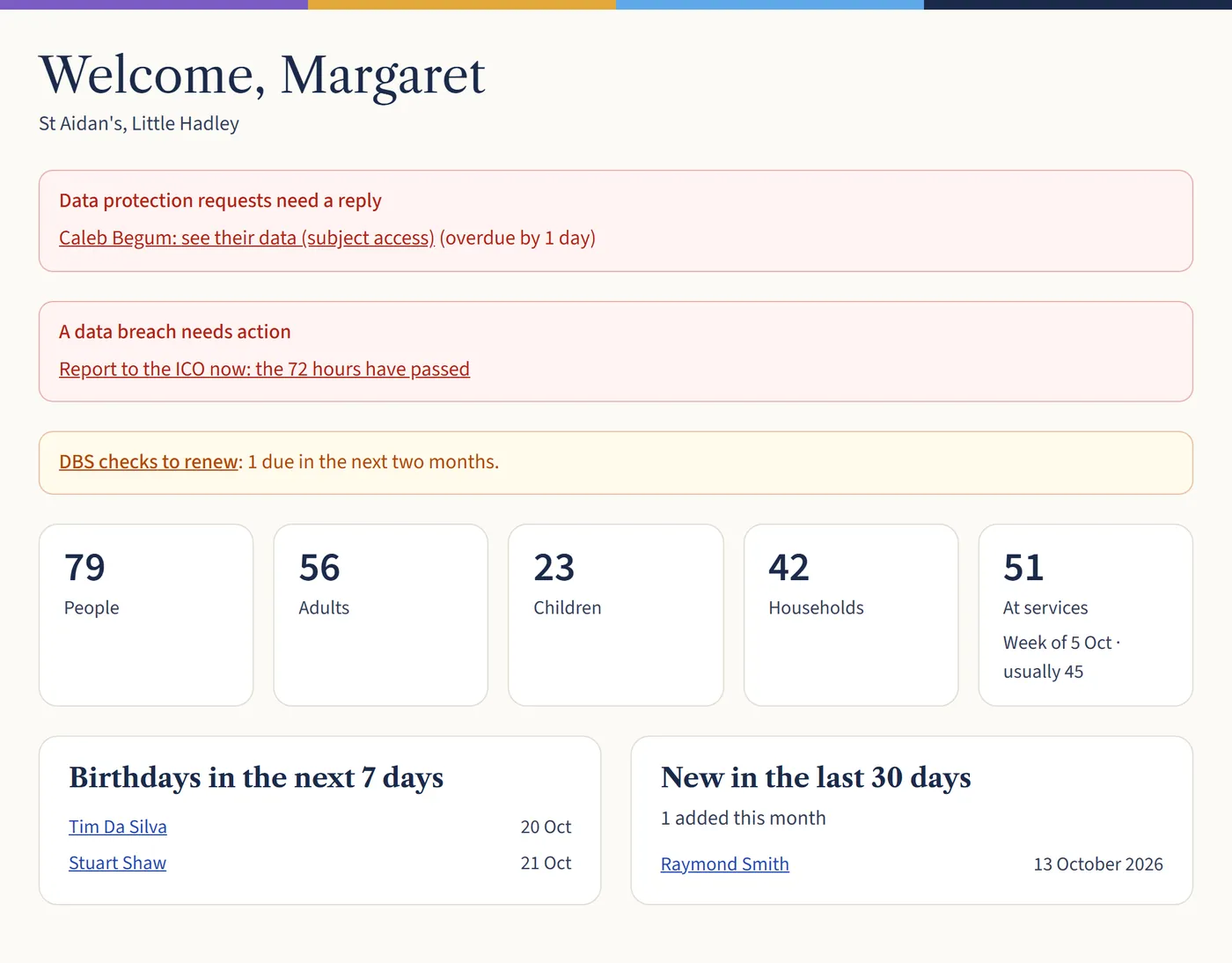
Task: Select the 79 People stat card
Action: tap(146, 615)
